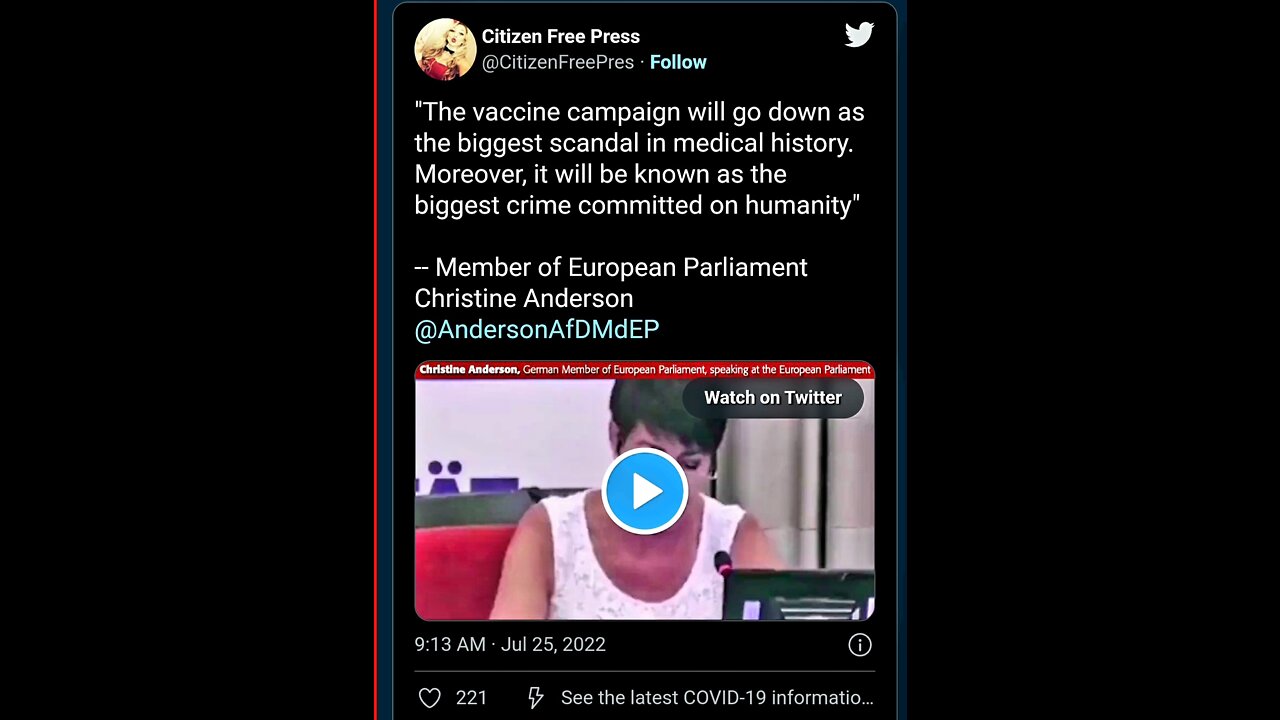Click the Jul 25, 2022 date
Viewport: 1280px width, 720px height.
[x=553, y=645]
